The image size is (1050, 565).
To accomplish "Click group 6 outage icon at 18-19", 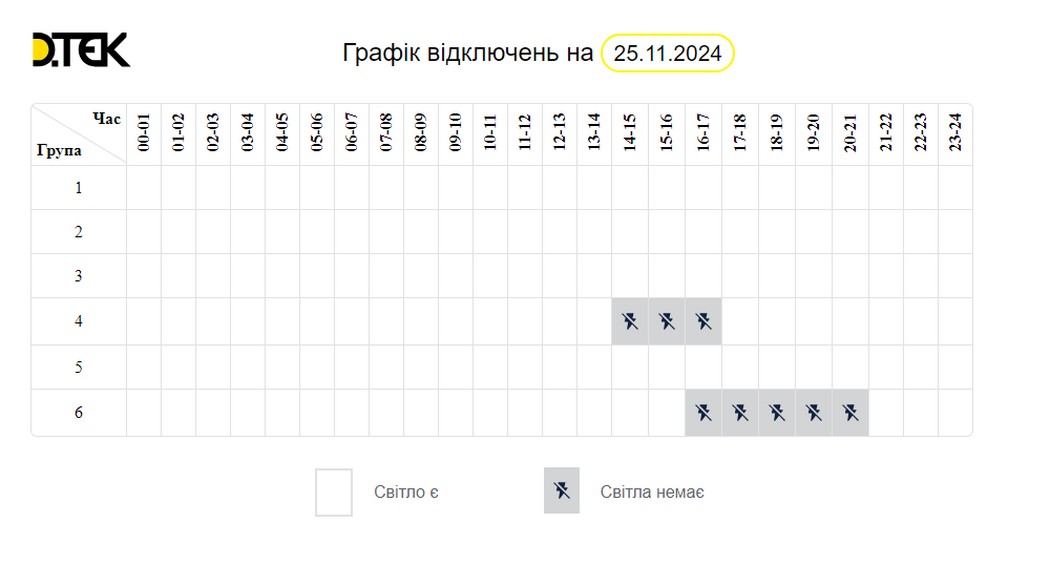I will point(777,412).
